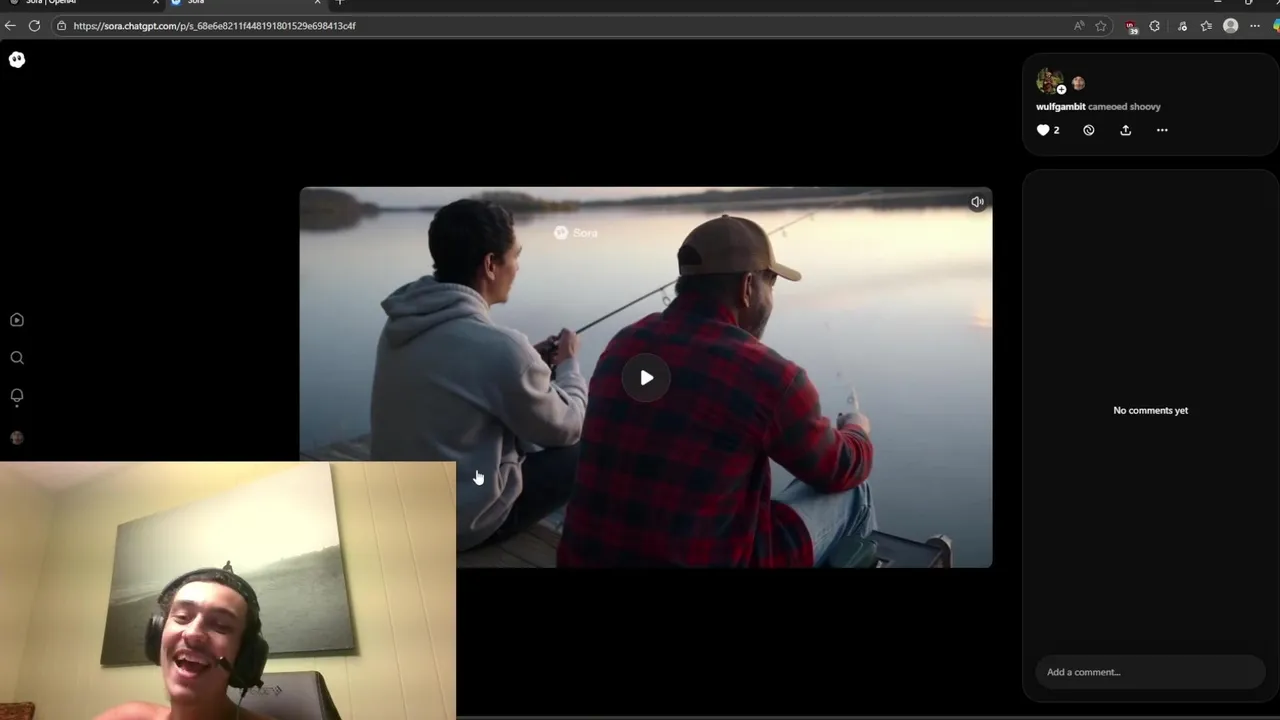
Task: Open the search magnifier in Sora sidebar
Action: click(x=17, y=358)
